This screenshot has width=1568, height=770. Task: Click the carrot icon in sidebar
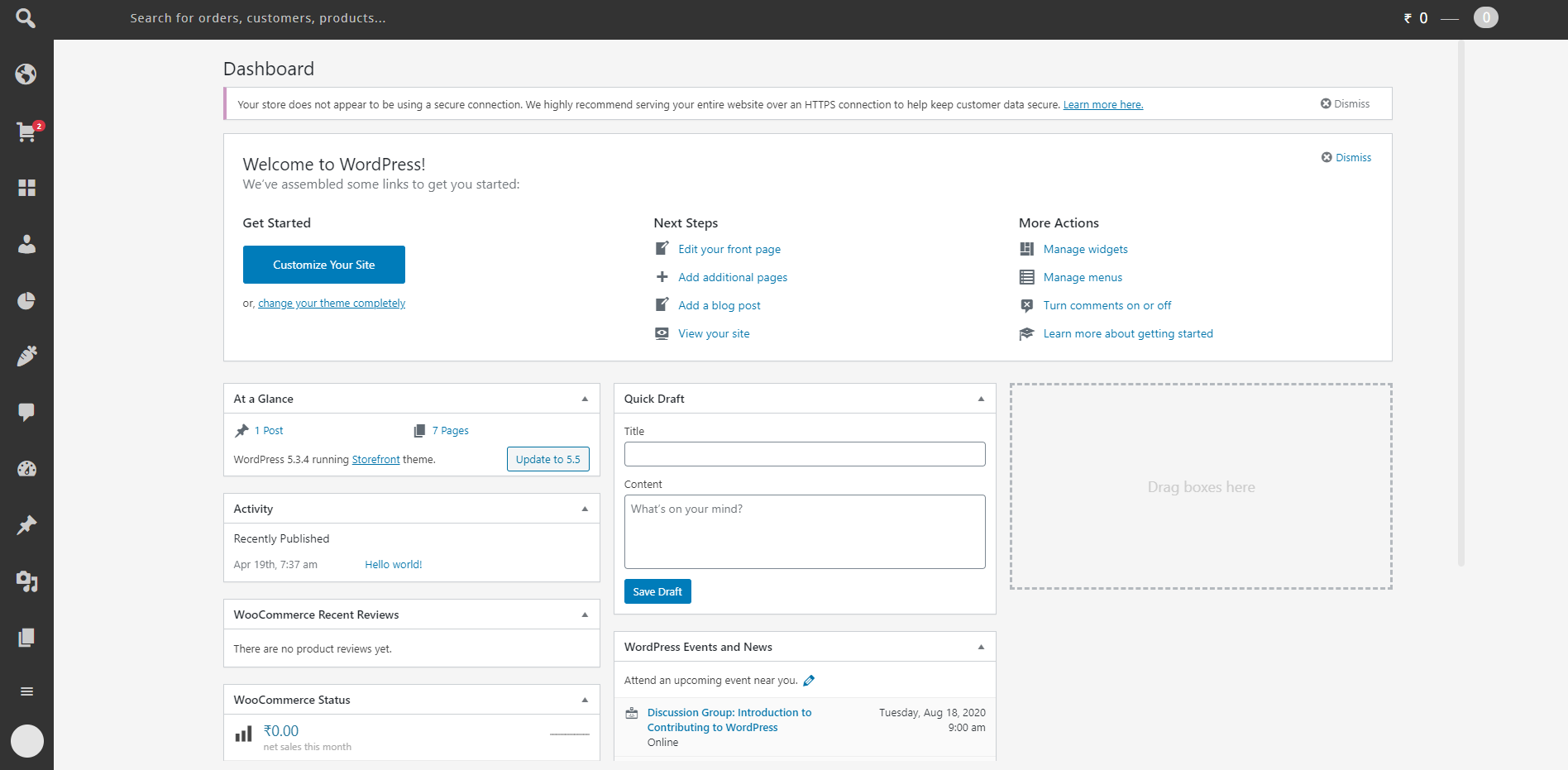tap(26, 356)
